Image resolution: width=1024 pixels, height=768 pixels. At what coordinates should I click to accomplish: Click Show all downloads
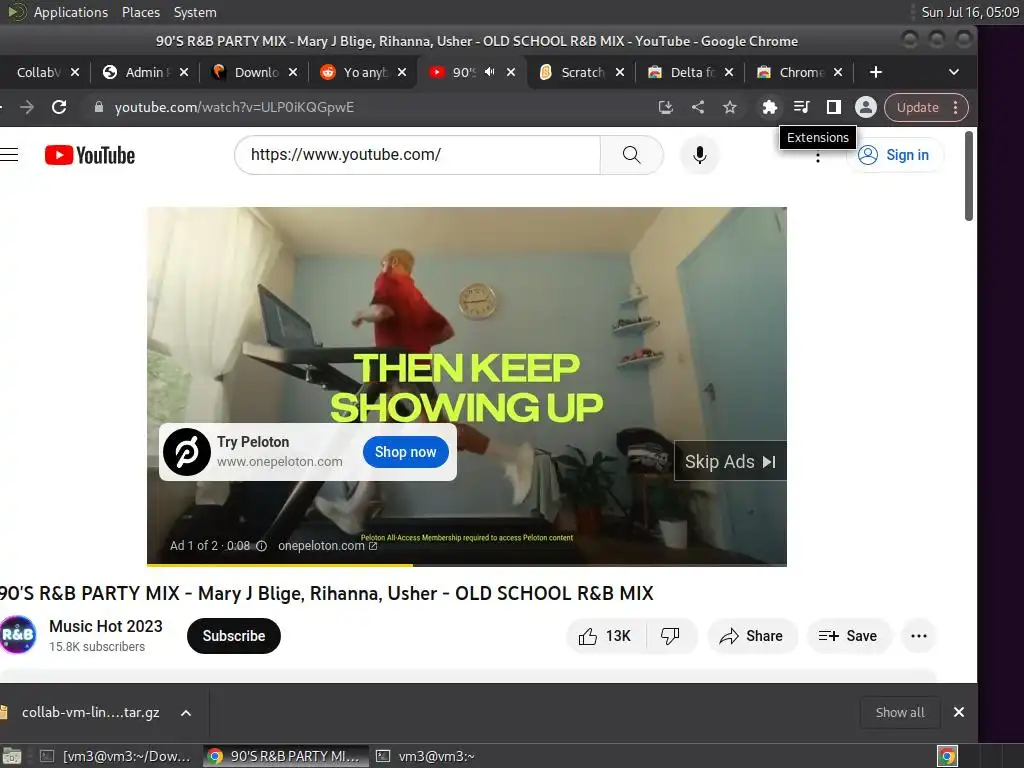tap(900, 712)
